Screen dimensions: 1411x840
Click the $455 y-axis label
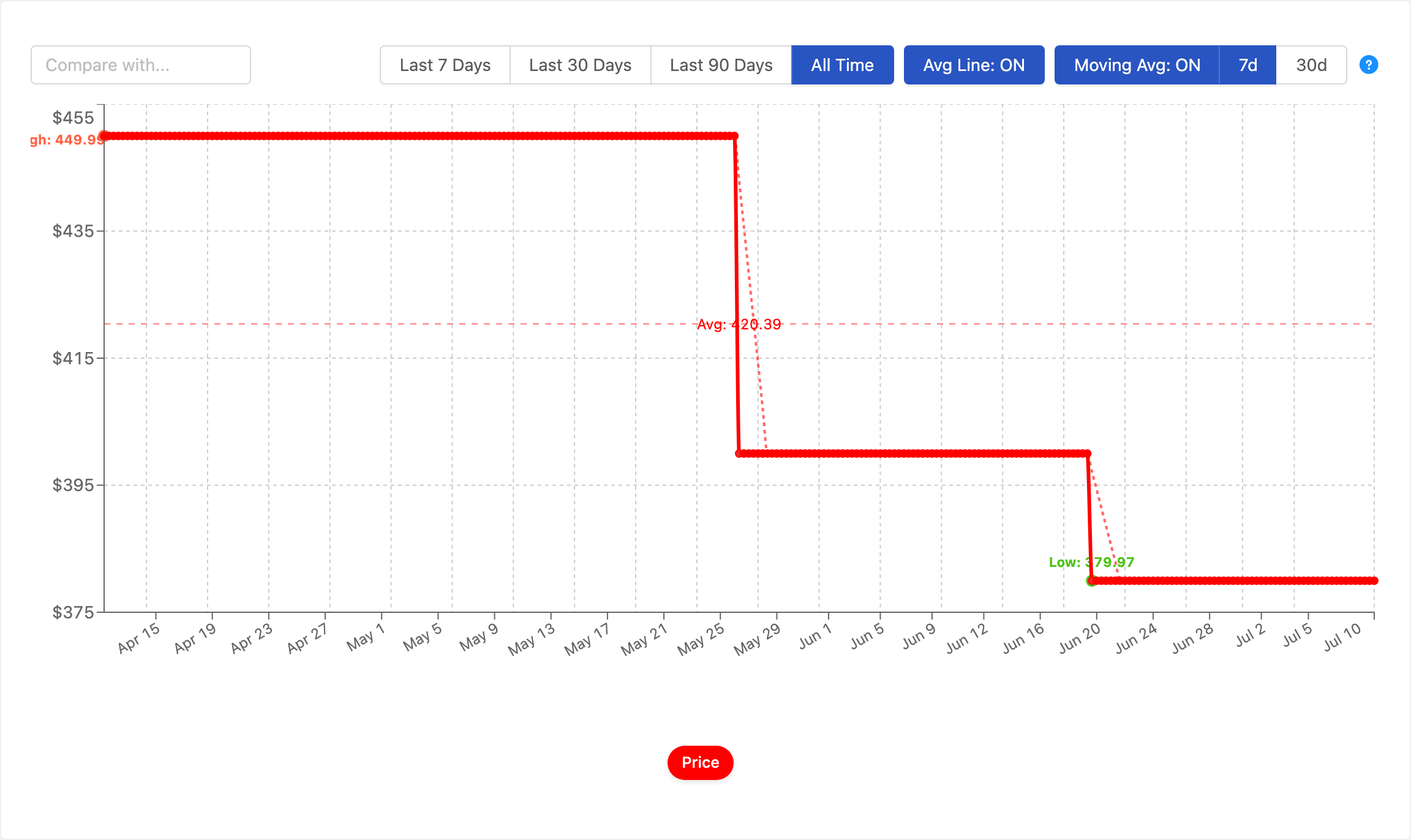click(x=73, y=118)
